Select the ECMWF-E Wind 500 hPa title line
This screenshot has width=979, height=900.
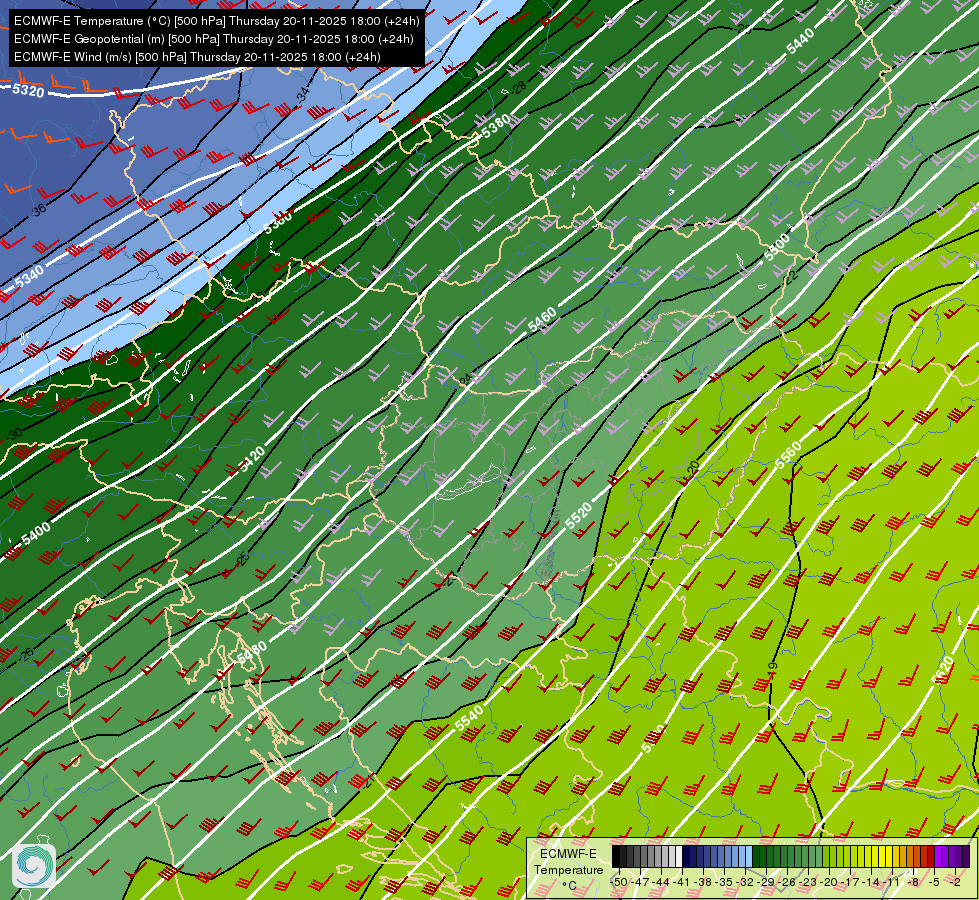(197, 57)
